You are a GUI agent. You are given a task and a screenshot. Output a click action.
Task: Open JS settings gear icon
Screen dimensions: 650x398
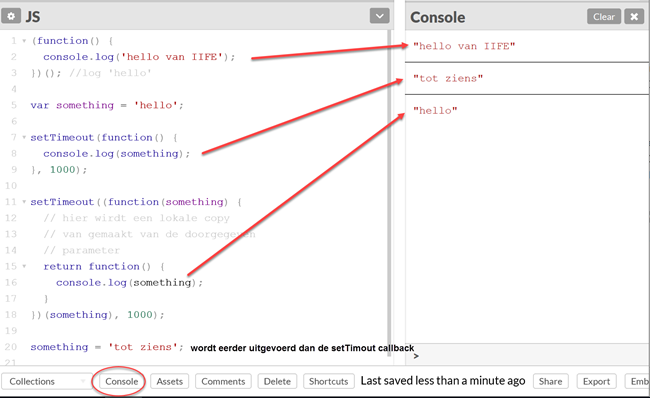point(11,16)
